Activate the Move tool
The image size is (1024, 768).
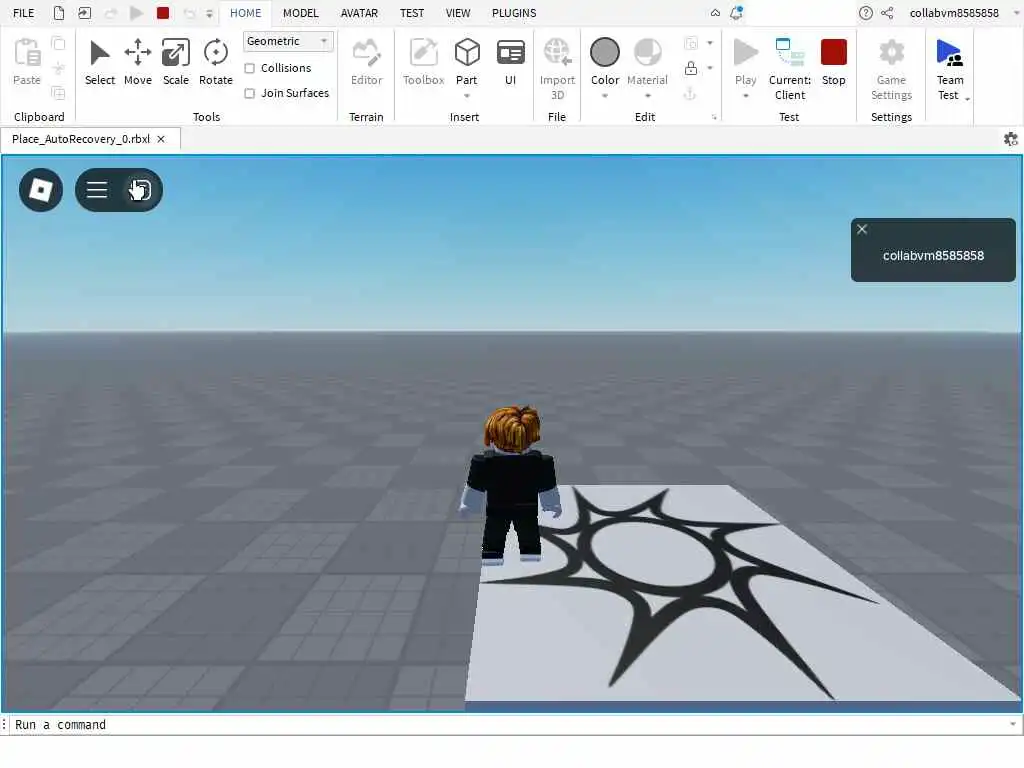137,53
